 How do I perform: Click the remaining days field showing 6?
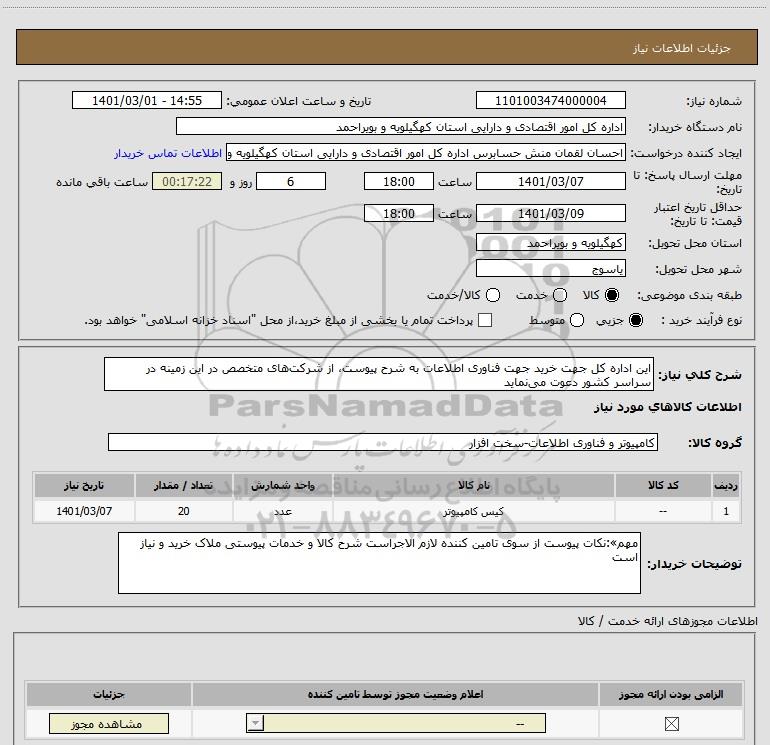coord(291,181)
